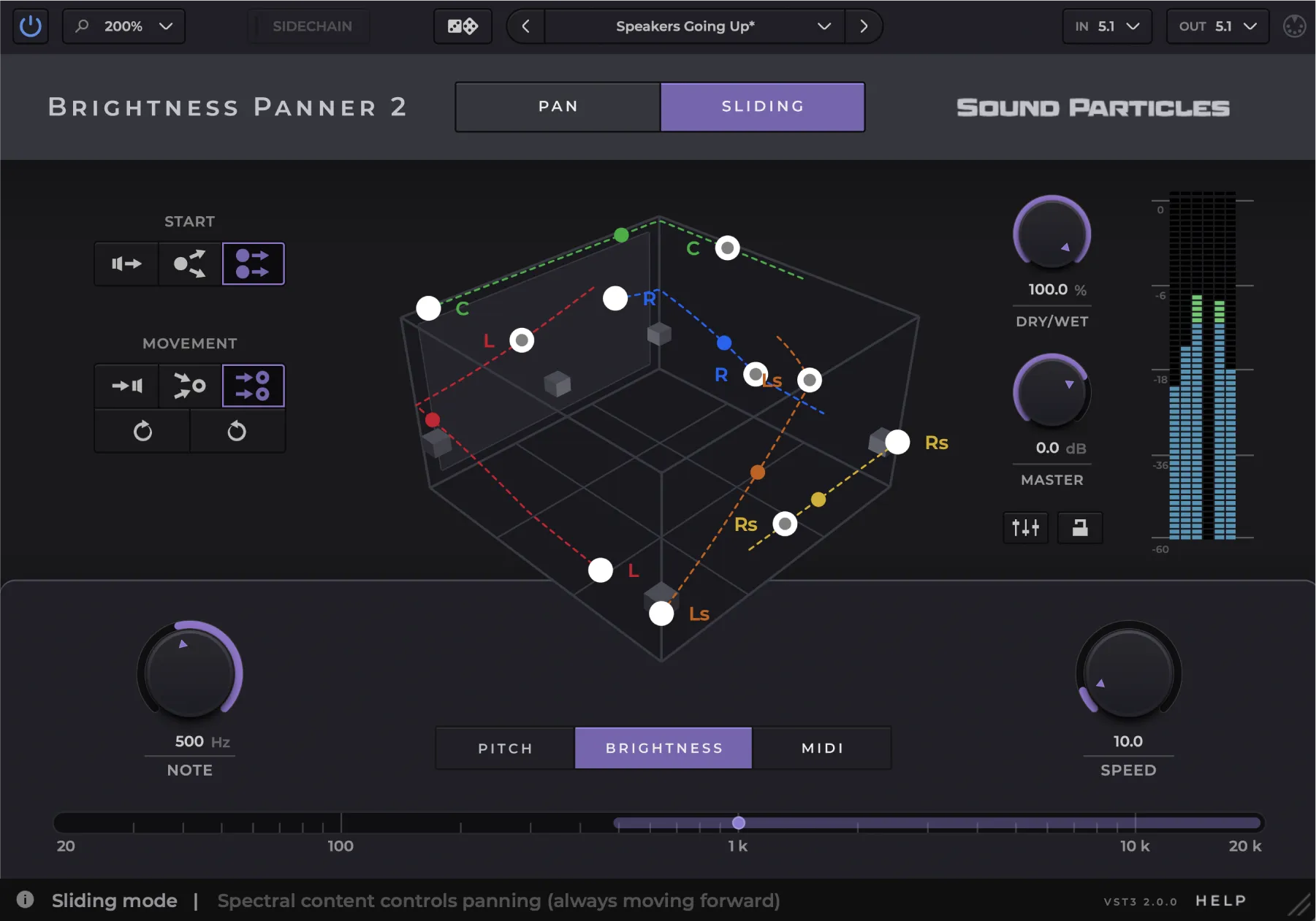Image resolution: width=1316 pixels, height=921 pixels.
Task: Open the OUT 5.1 format dropdown
Action: (1217, 26)
